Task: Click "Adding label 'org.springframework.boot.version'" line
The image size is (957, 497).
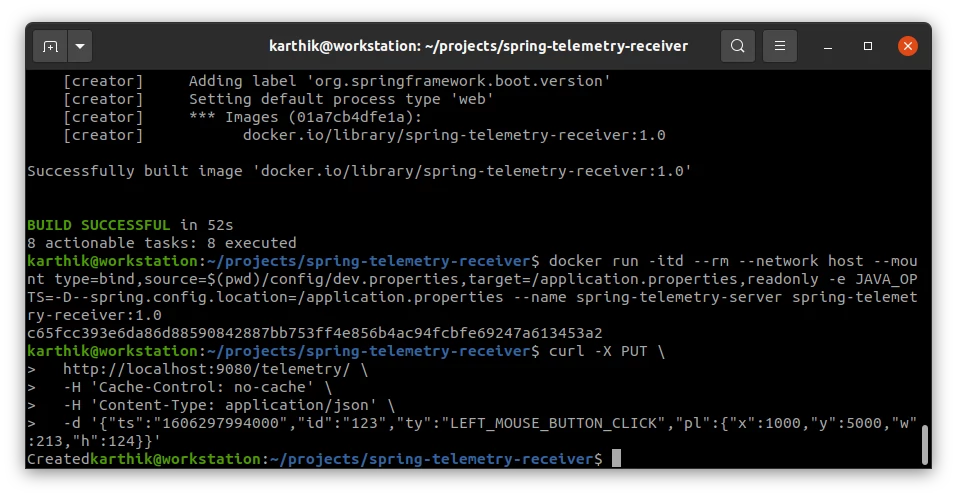Action: click(400, 81)
